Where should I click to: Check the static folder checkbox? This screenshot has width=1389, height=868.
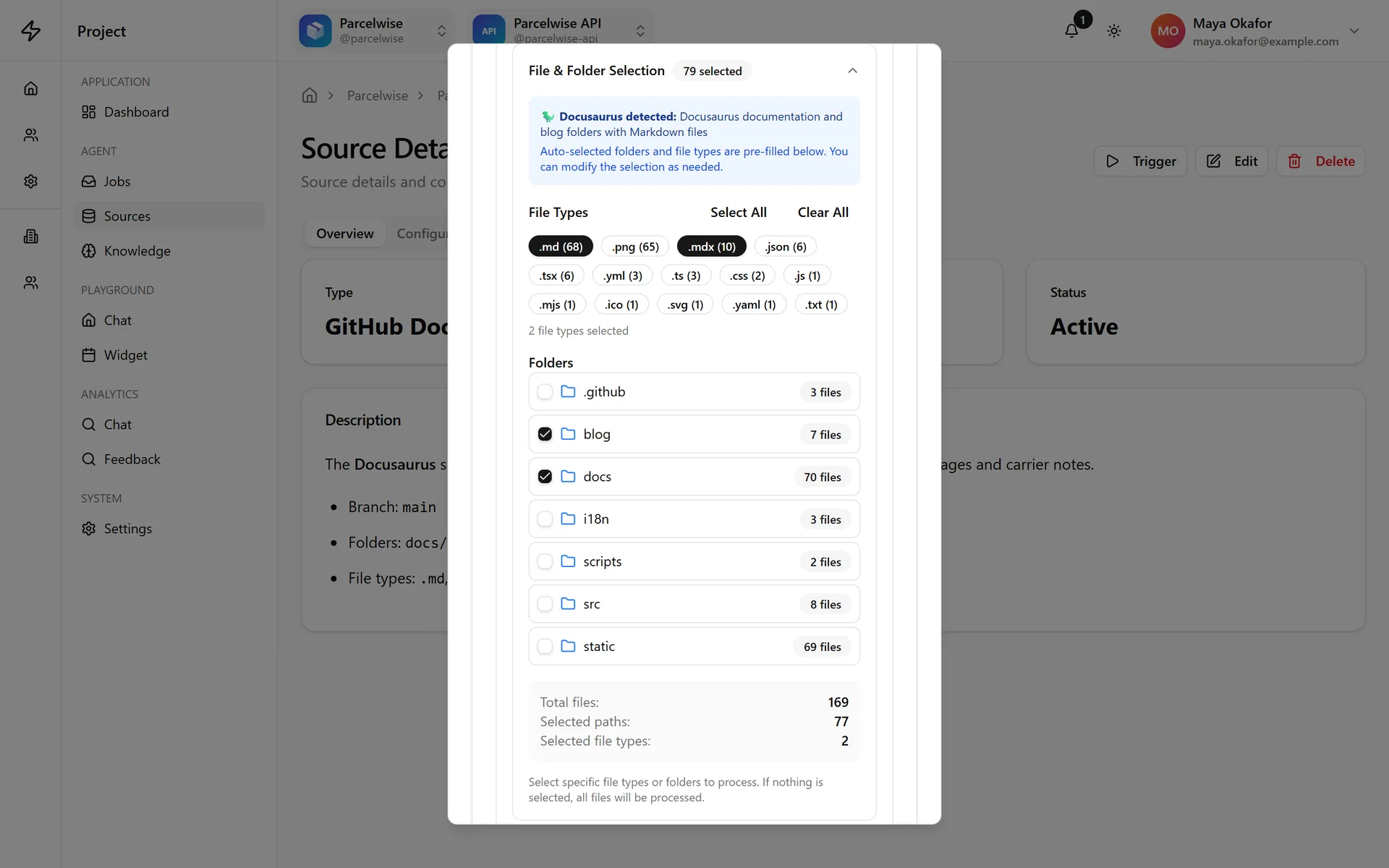pyautogui.click(x=545, y=646)
